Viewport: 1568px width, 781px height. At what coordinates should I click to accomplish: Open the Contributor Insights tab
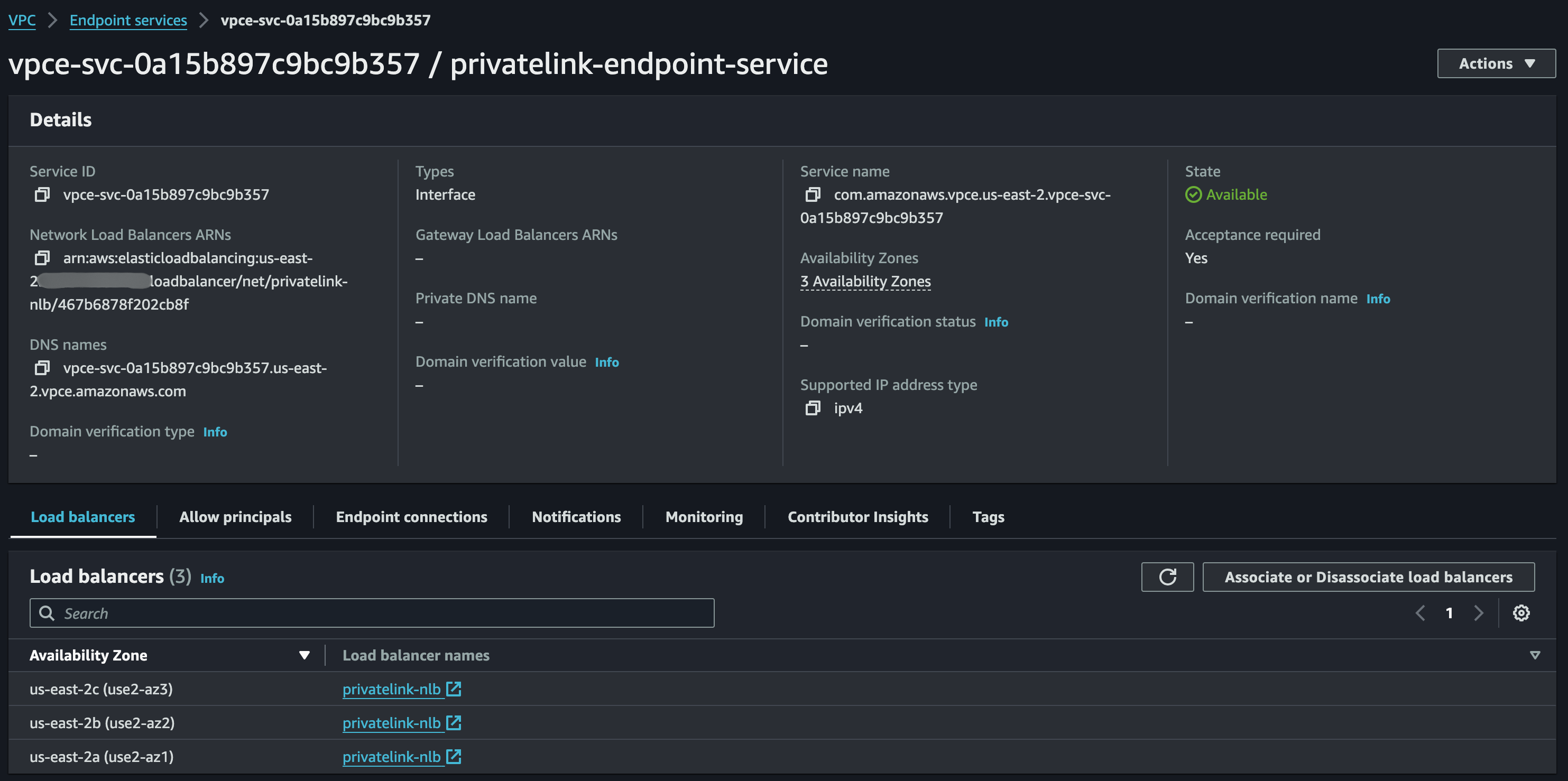[857, 517]
